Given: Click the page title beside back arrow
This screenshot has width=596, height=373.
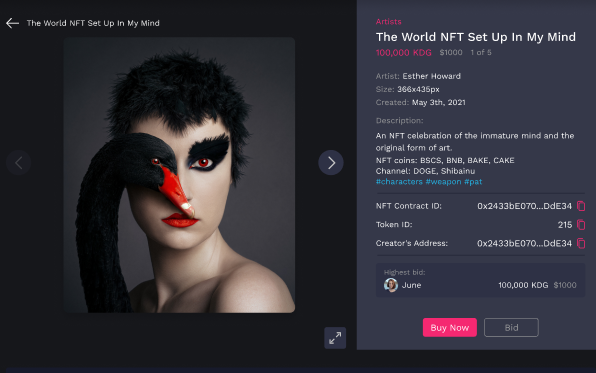Looking at the screenshot, I should [x=93, y=23].
